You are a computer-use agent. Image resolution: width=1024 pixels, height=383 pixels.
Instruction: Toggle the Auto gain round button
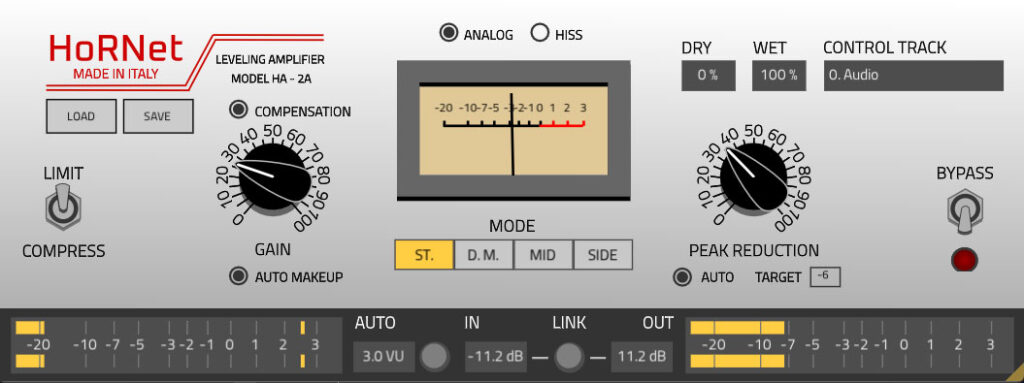[x=435, y=356]
